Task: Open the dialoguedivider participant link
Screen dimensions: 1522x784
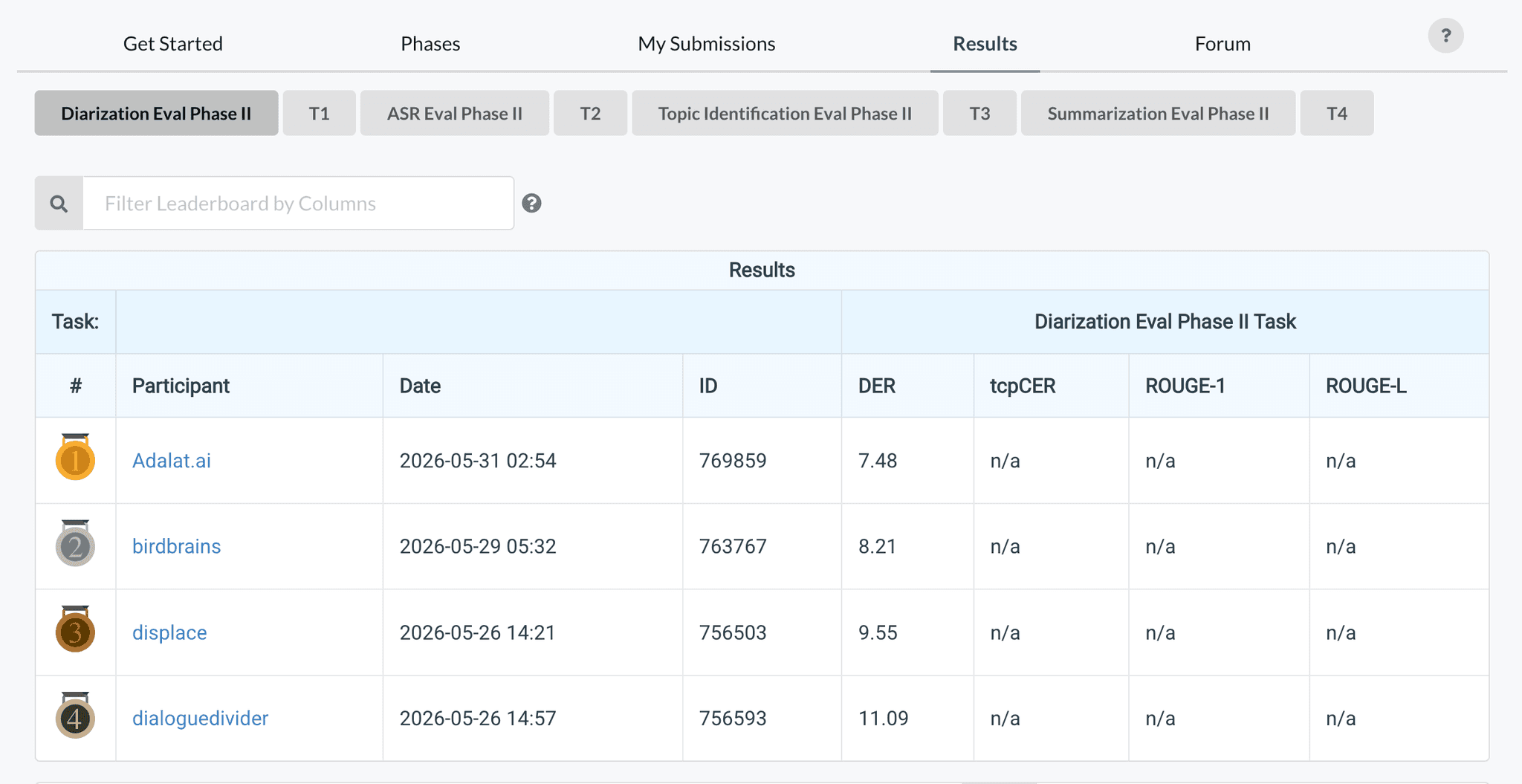Action: coord(200,718)
